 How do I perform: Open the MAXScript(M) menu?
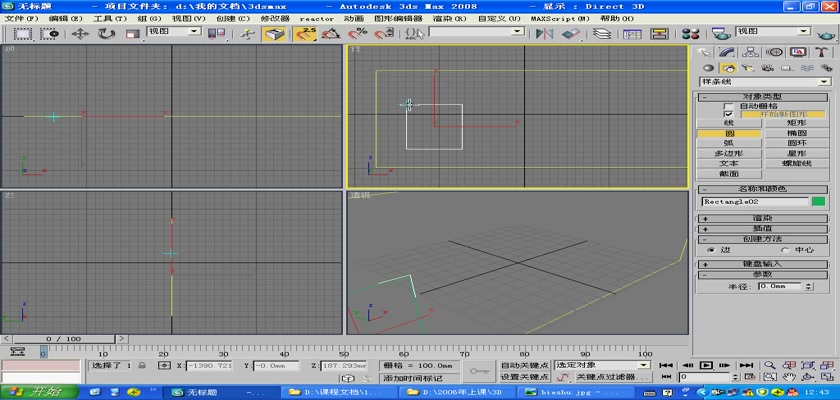click(x=560, y=18)
